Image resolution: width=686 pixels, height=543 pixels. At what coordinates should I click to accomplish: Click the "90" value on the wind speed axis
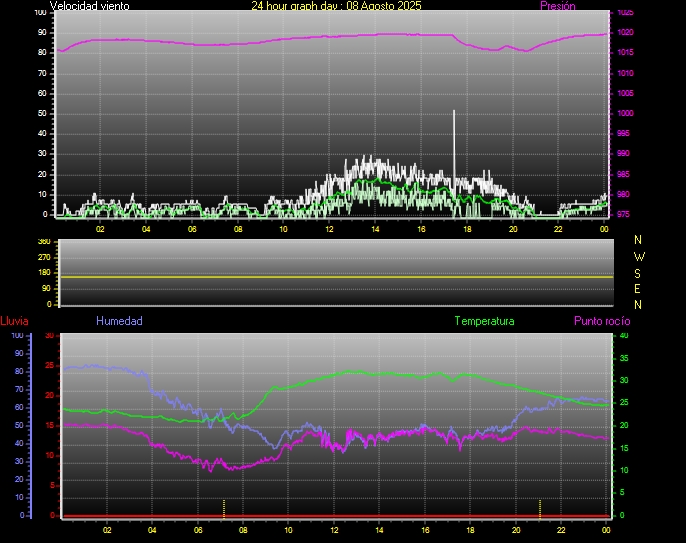[x=42, y=33]
